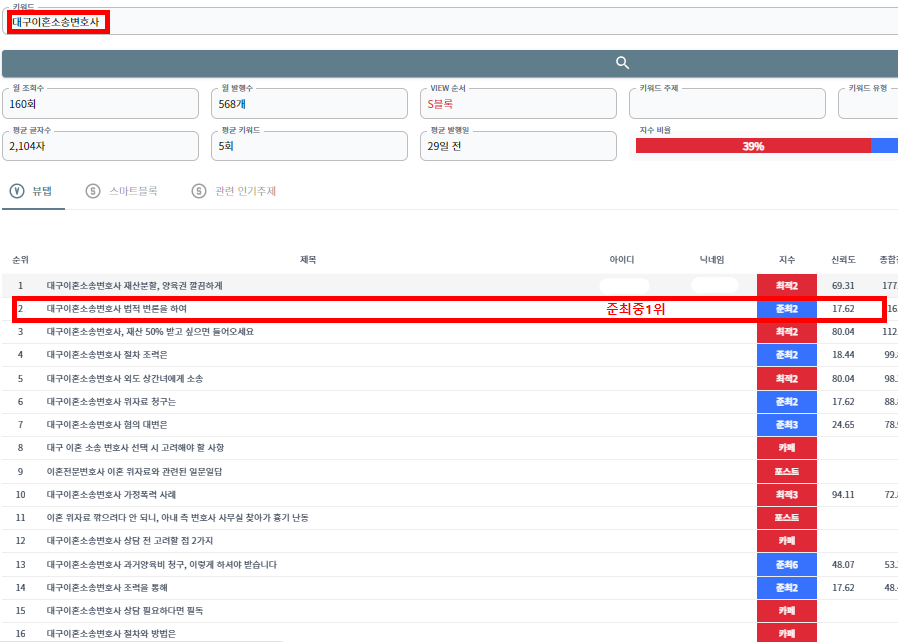
Task: Click the 신뢰도 column header
Action: (842, 260)
